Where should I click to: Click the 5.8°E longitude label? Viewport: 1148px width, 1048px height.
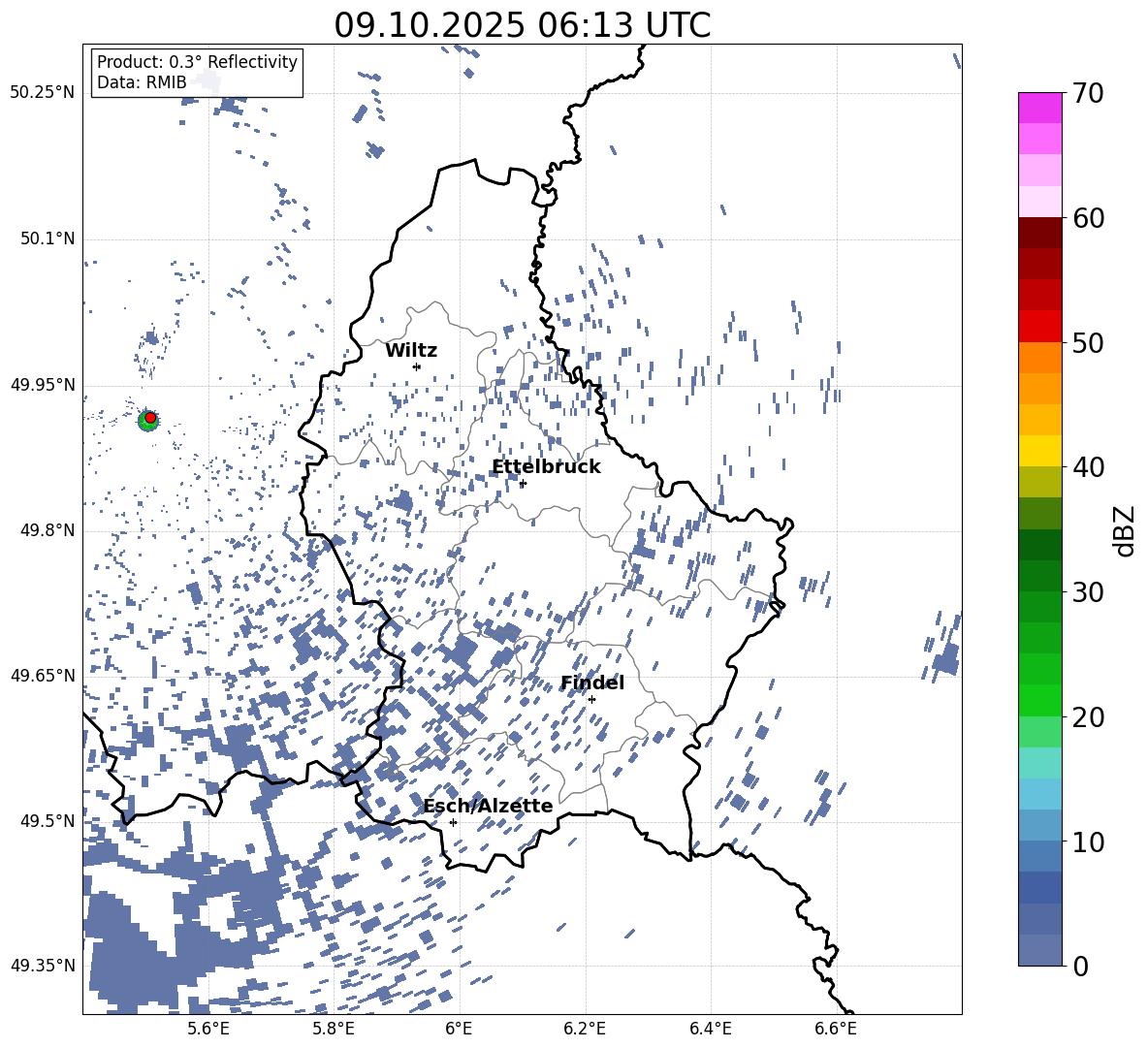tap(334, 1029)
